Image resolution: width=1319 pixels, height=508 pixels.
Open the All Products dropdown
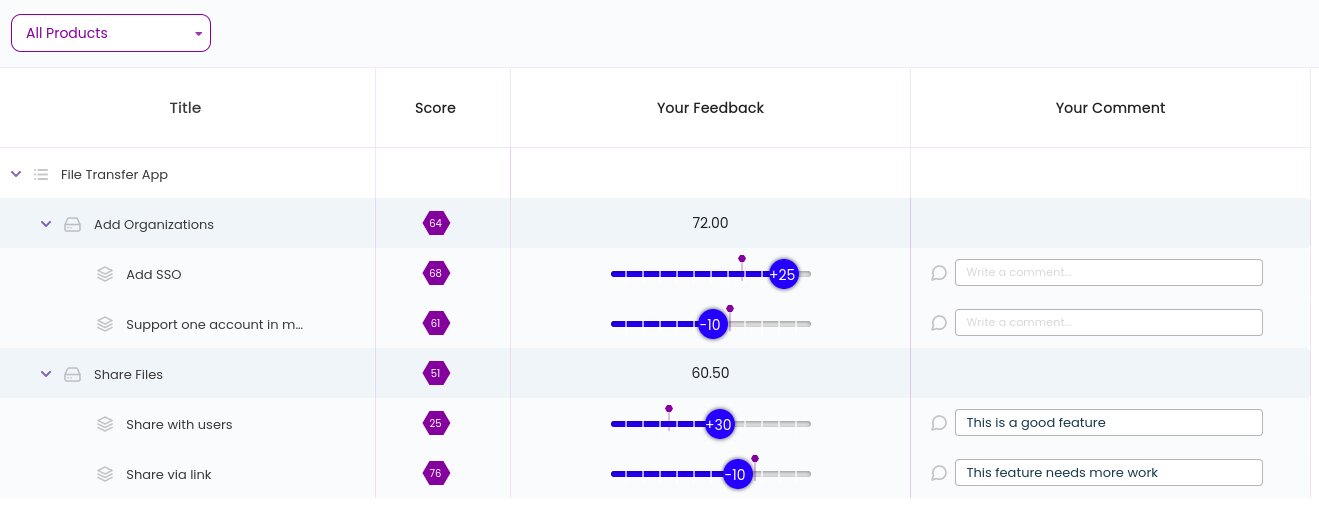tap(111, 33)
